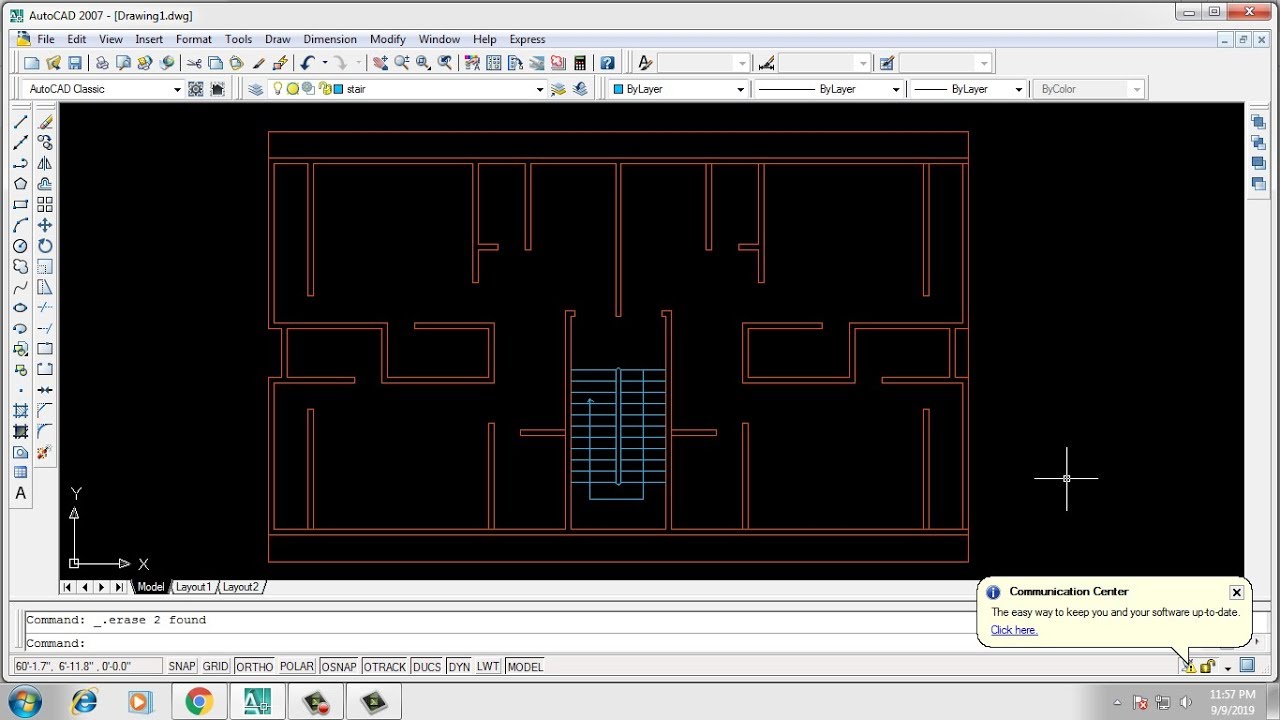Toggle POLAR tracking in status bar
The image size is (1280, 720).
point(297,667)
